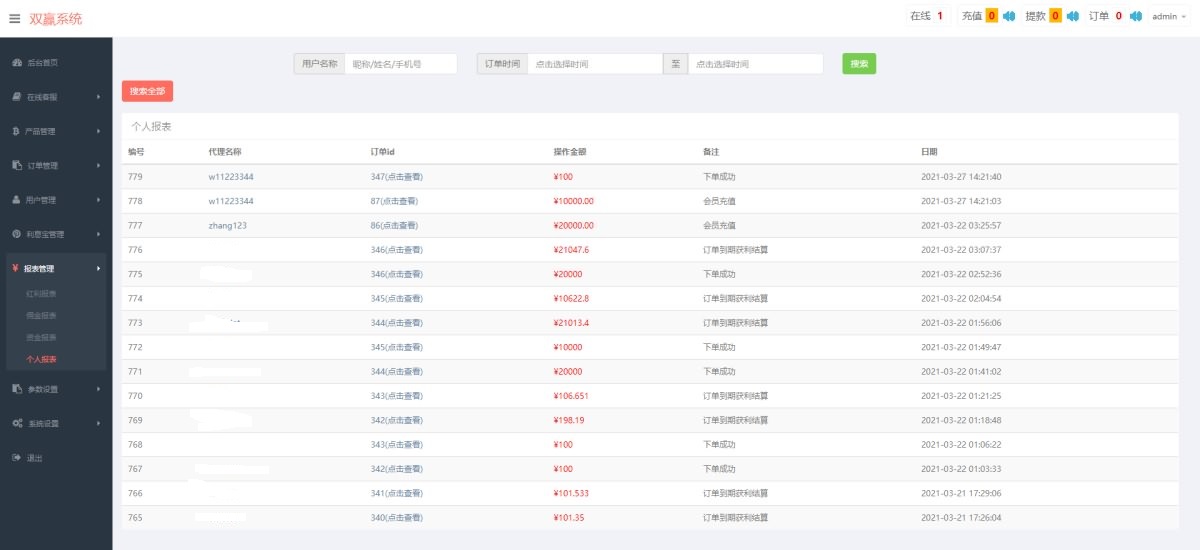Go to 后台首页 in the sidebar
The height and width of the screenshot is (550, 1200).
pyautogui.click(x=42, y=62)
